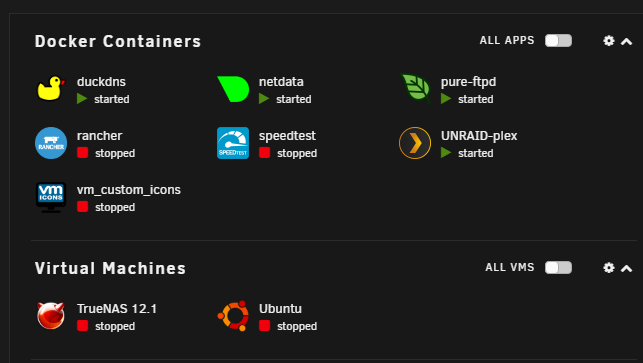Click the vm_custom_icons monitor icon

tap(51, 197)
